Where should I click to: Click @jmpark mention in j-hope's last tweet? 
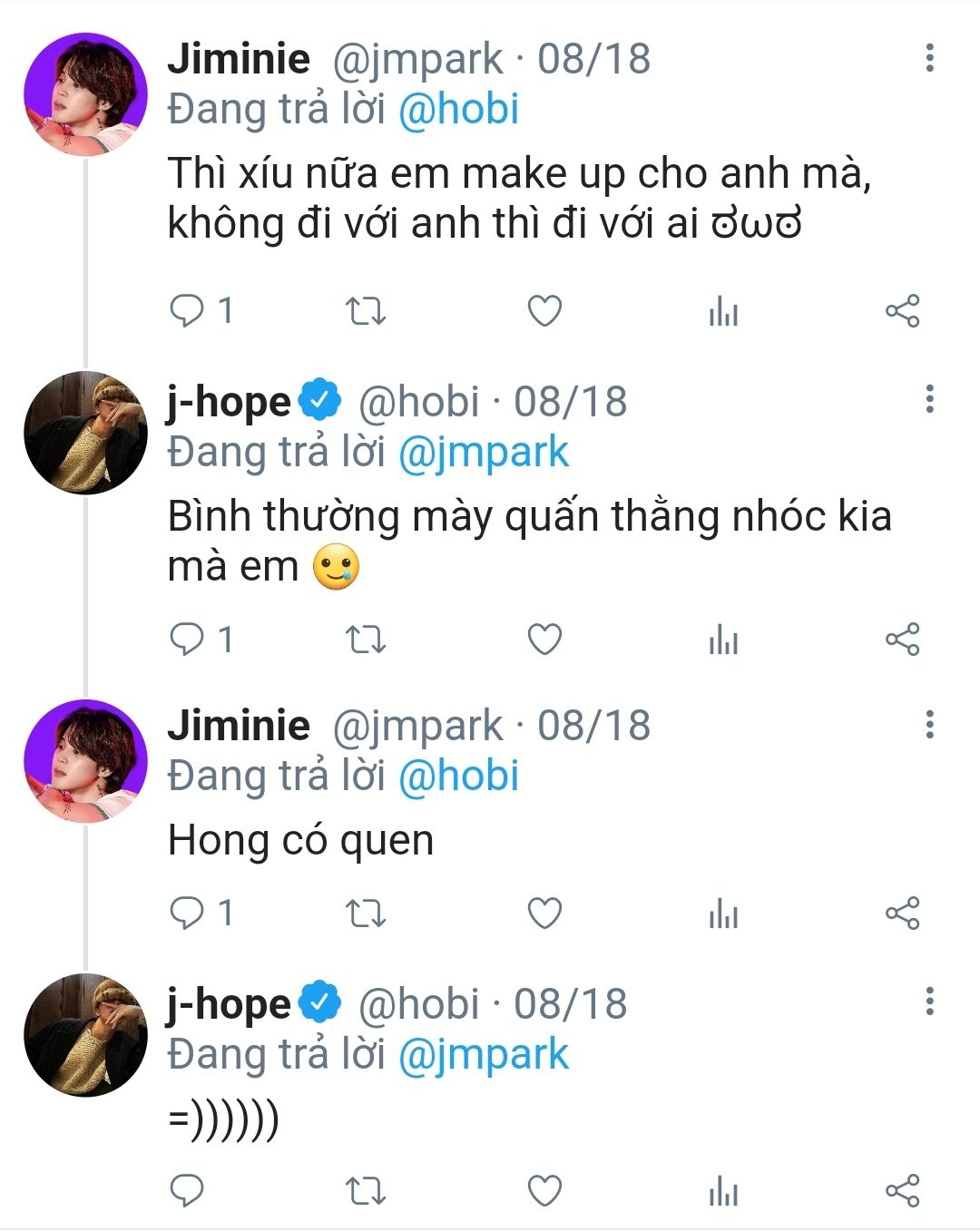click(x=483, y=1055)
